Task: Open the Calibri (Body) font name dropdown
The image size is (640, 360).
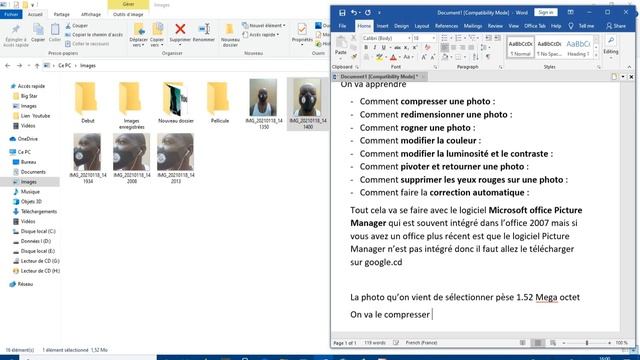Action: [409, 38]
